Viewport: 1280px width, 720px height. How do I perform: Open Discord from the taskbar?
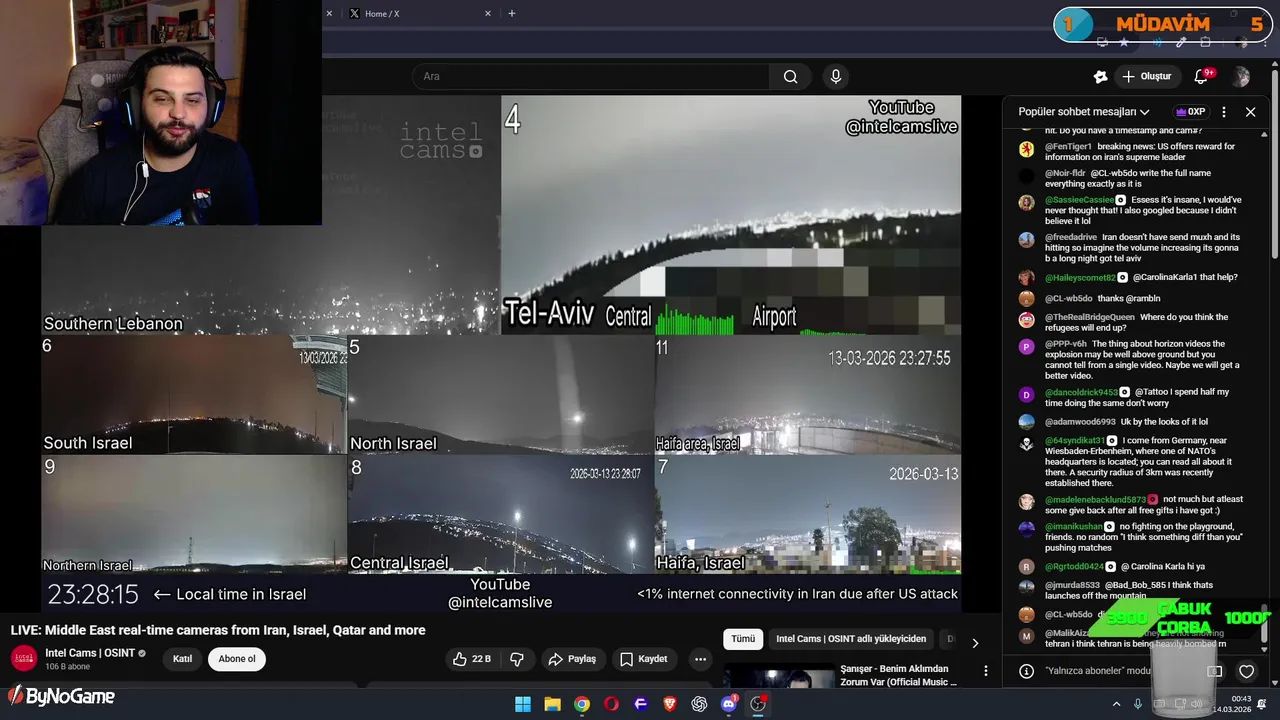729,704
